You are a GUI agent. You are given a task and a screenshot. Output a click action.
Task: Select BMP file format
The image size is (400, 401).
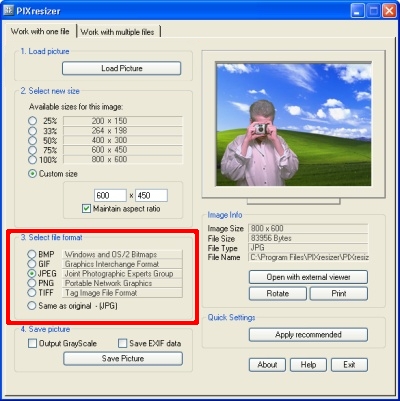click(x=32, y=254)
